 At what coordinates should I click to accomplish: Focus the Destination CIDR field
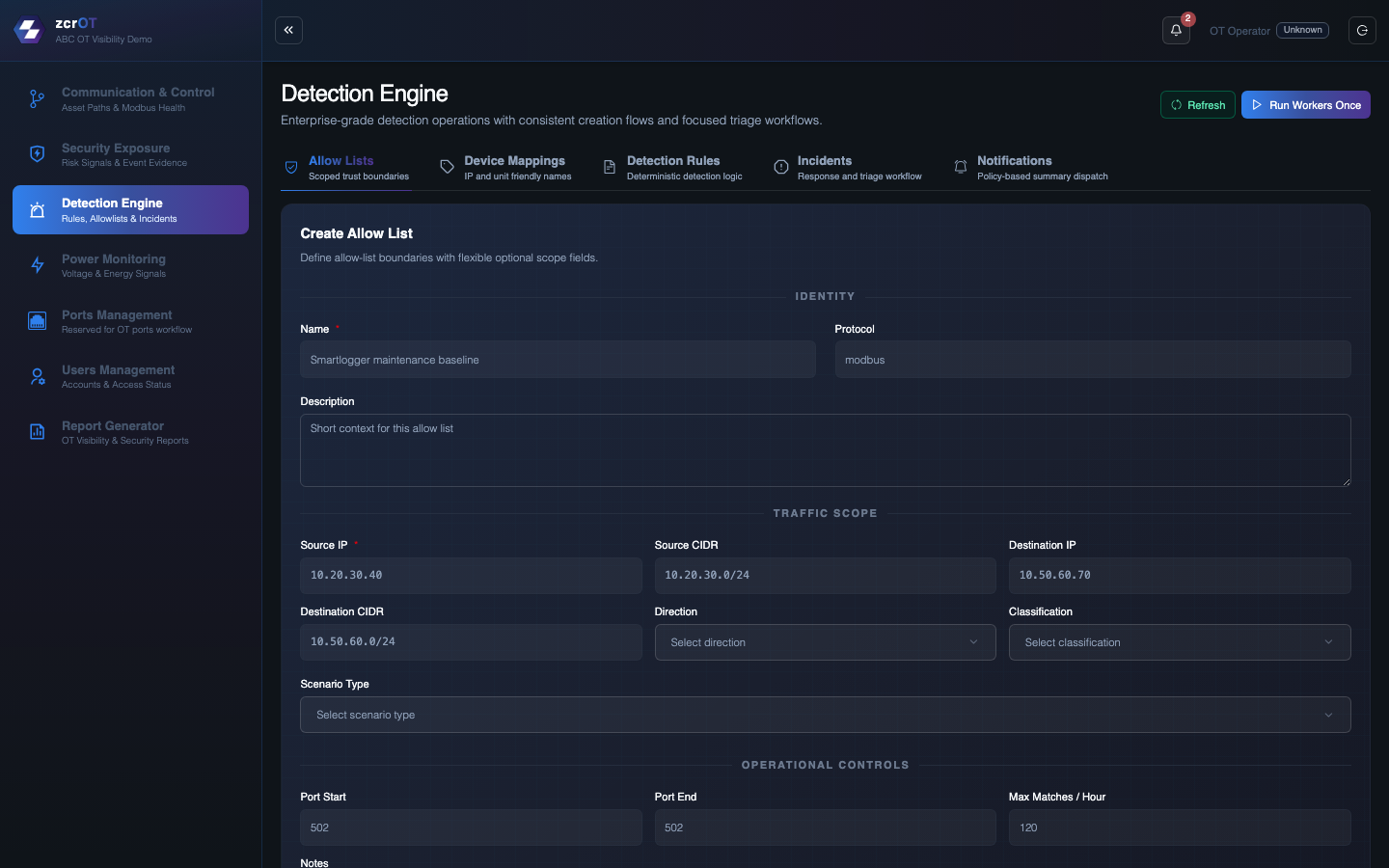coord(471,642)
